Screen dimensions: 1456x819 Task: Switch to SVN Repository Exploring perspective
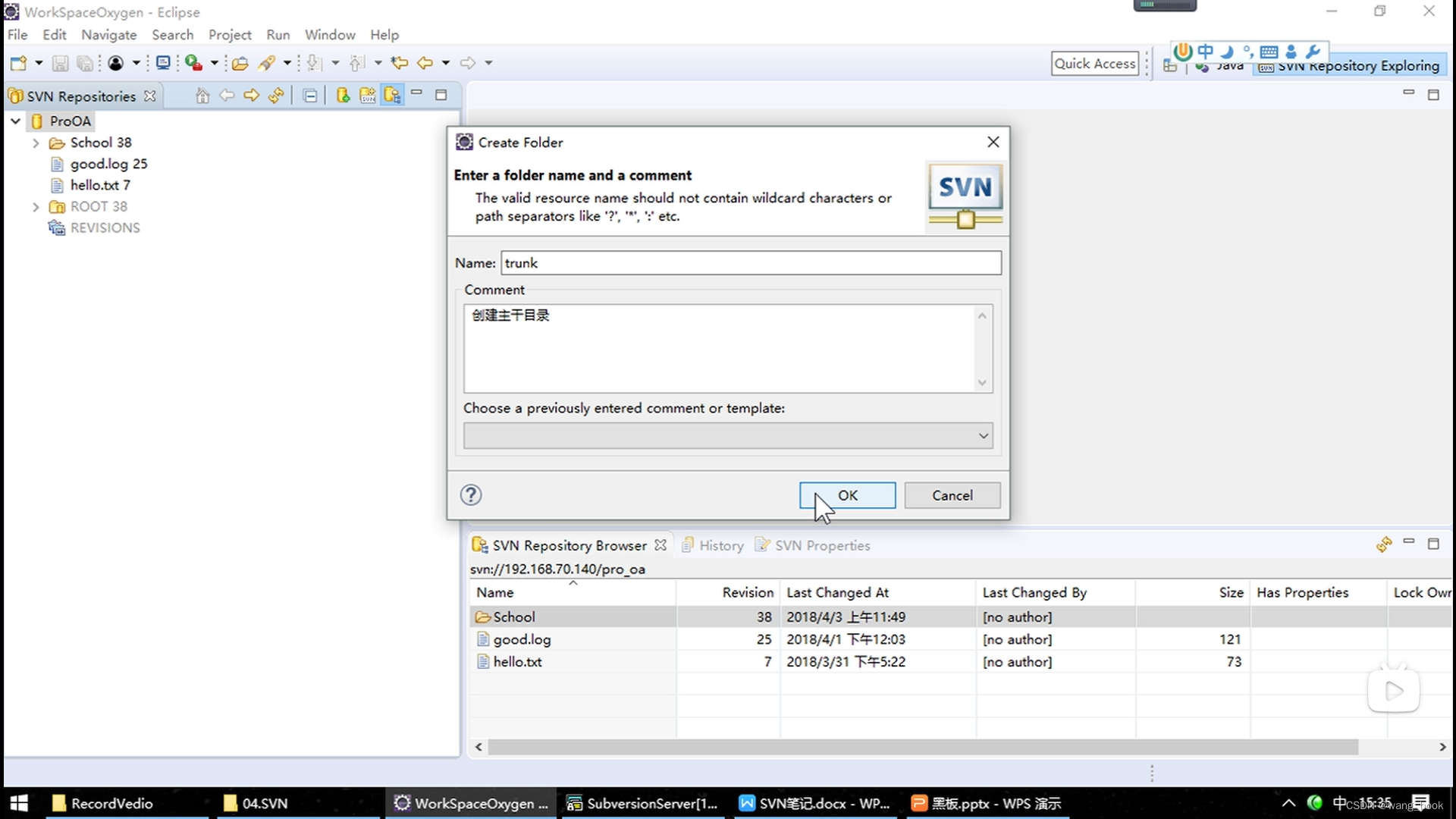pyautogui.click(x=1350, y=66)
